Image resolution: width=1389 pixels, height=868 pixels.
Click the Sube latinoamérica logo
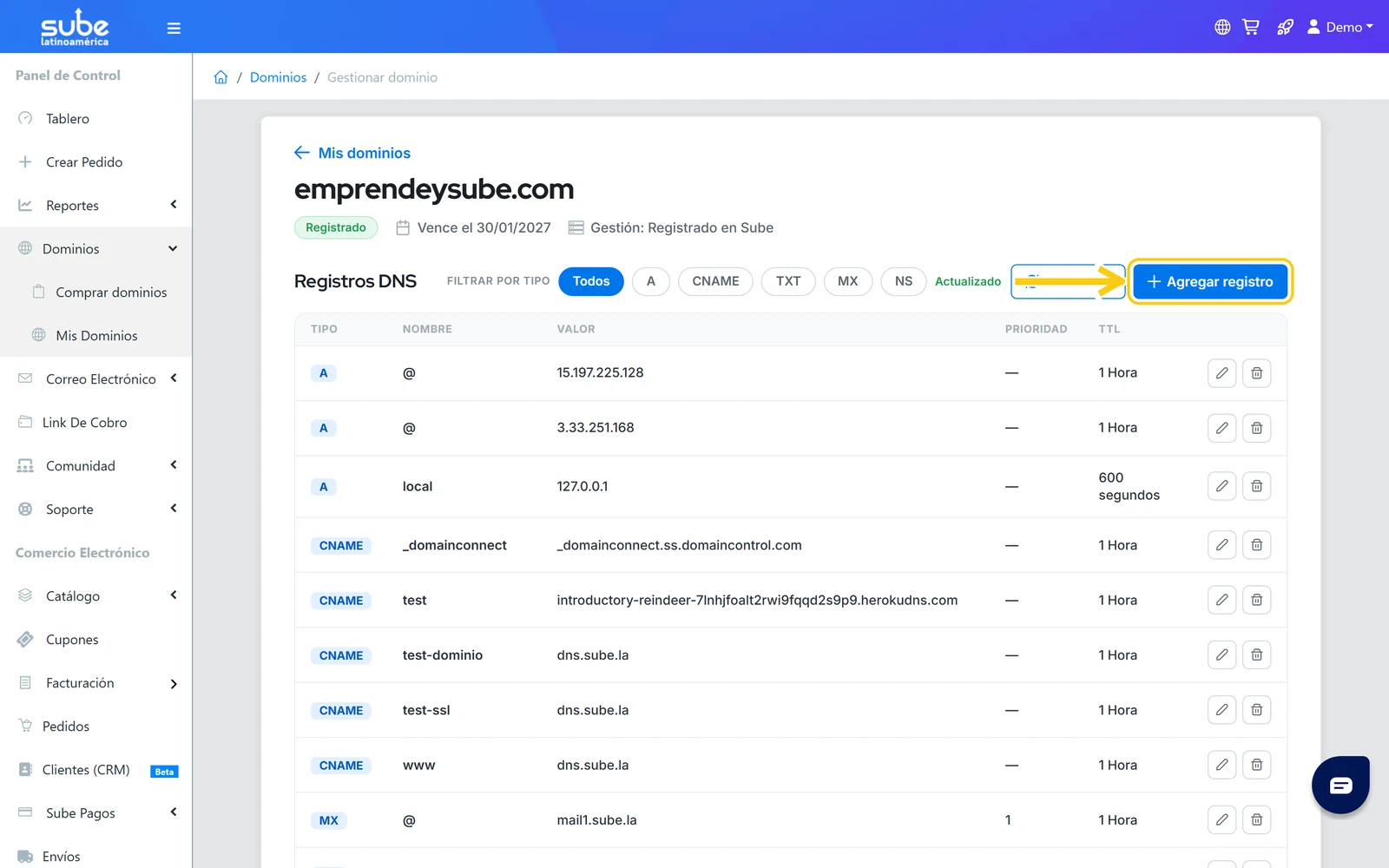coord(75,27)
